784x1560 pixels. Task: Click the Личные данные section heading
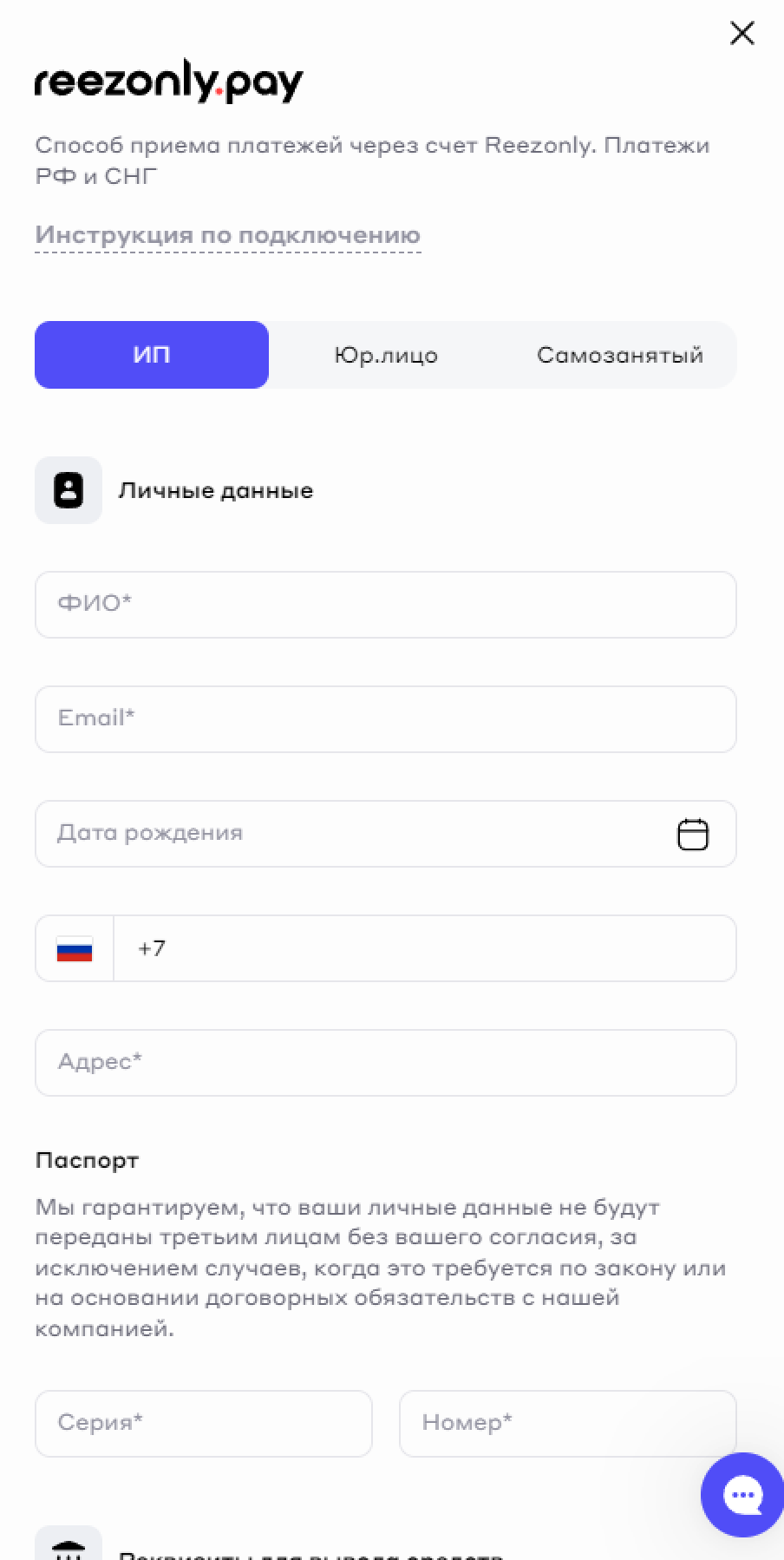(x=216, y=491)
